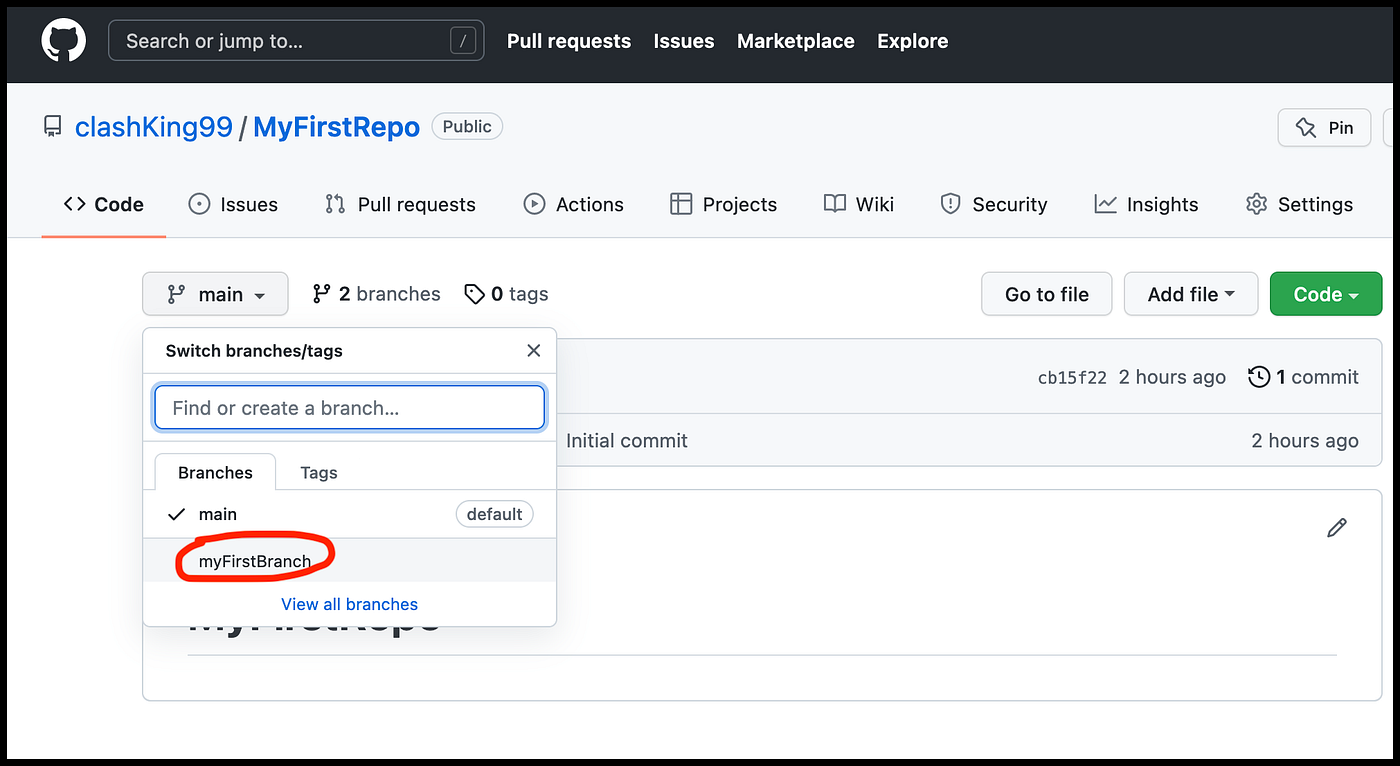This screenshot has width=1400, height=766.
Task: Open the repository Pull requests tab
Action: tap(401, 204)
